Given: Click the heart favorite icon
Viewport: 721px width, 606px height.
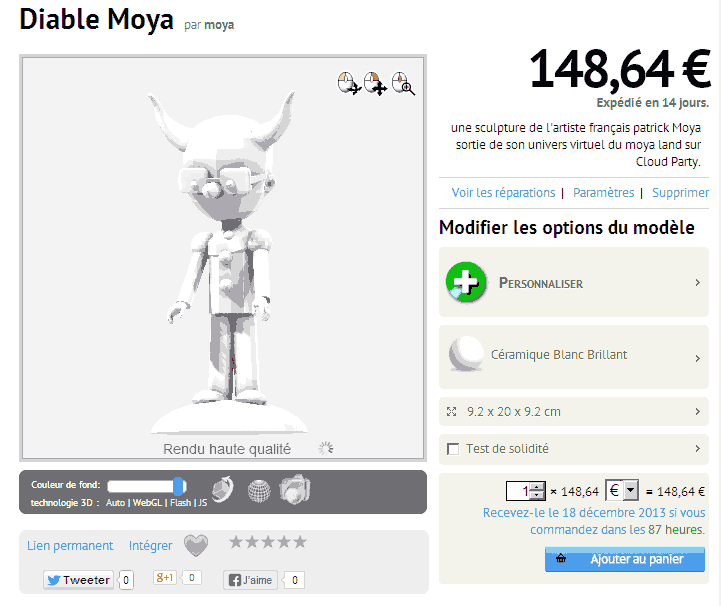Looking at the screenshot, I should click(196, 545).
